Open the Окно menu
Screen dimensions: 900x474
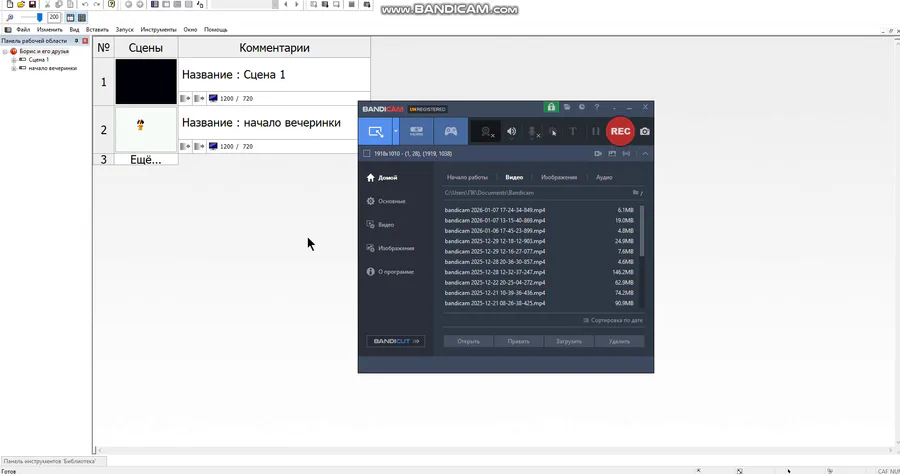coord(190,29)
